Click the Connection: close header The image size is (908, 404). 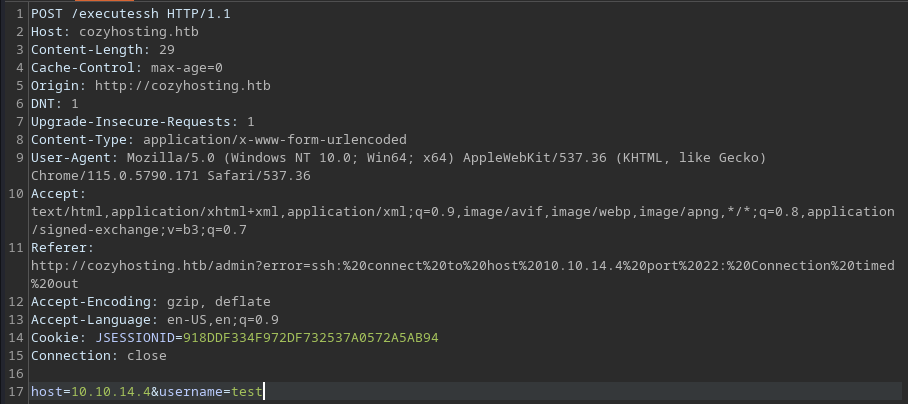coord(98,355)
